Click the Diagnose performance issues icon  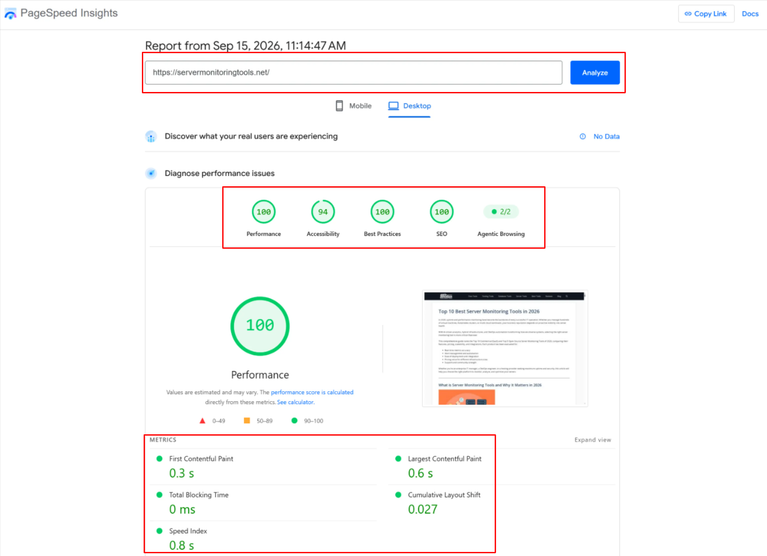[151, 173]
